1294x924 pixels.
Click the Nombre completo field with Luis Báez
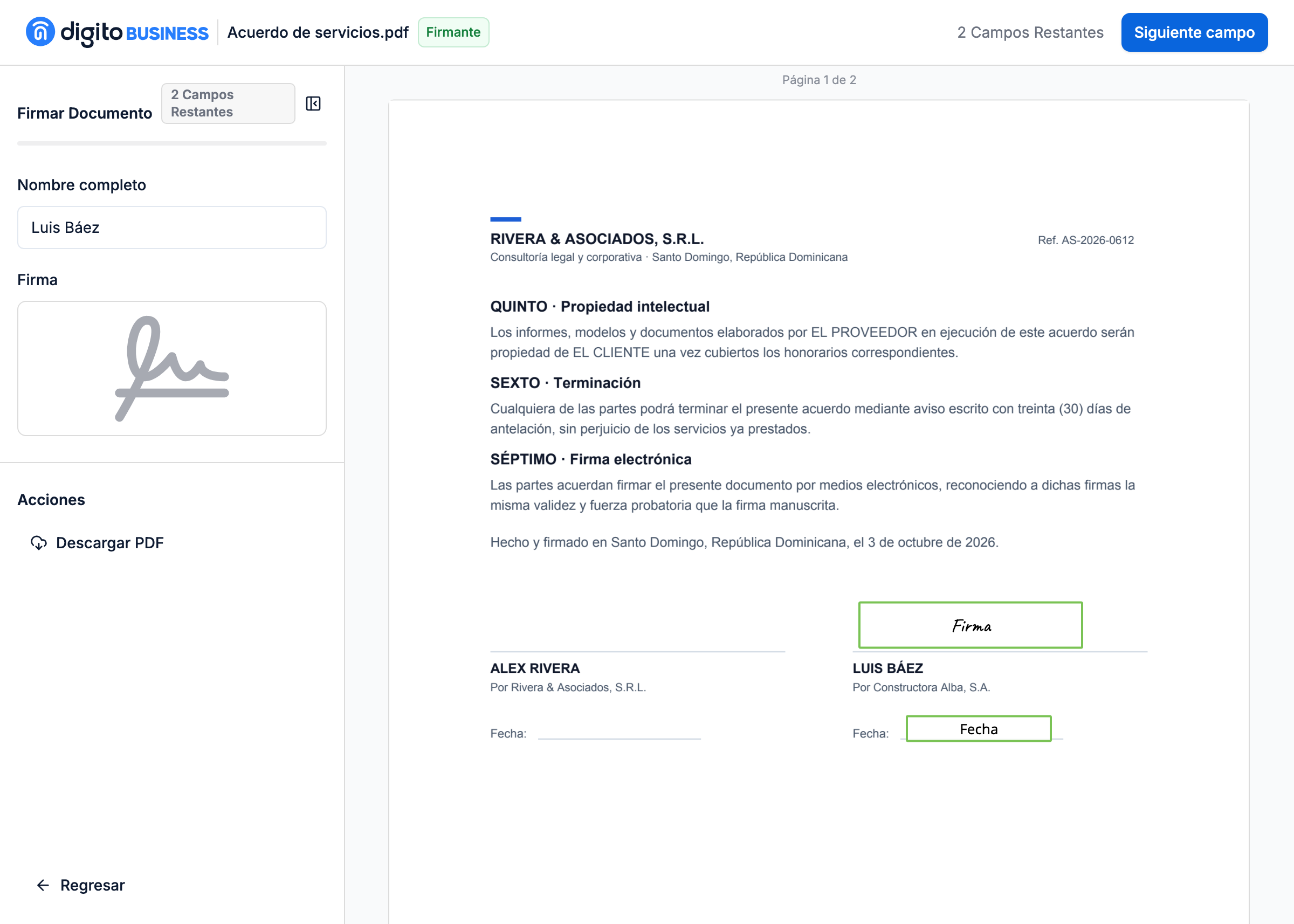[x=172, y=227]
